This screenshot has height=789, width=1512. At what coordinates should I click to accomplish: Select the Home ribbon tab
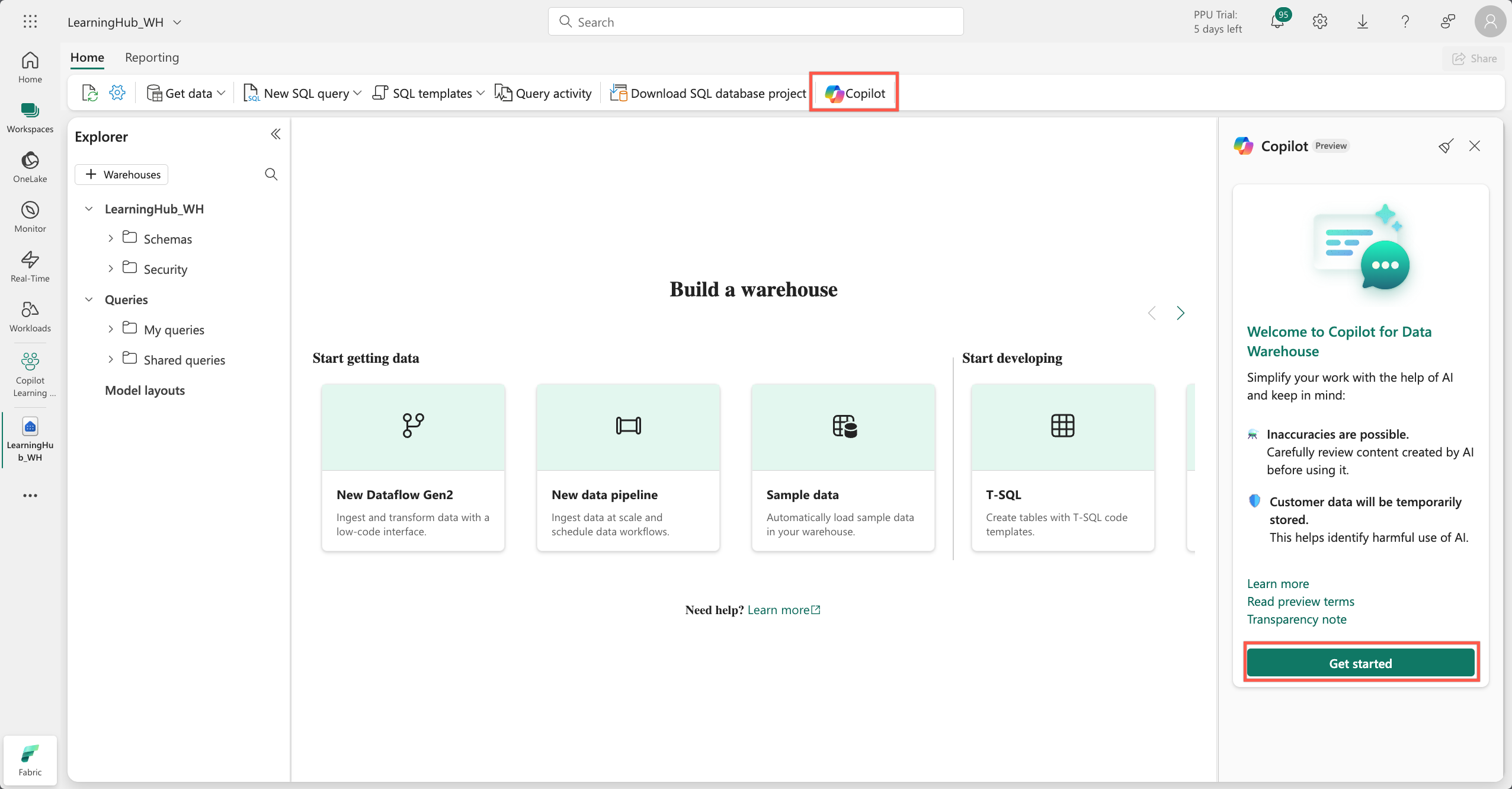(x=87, y=58)
